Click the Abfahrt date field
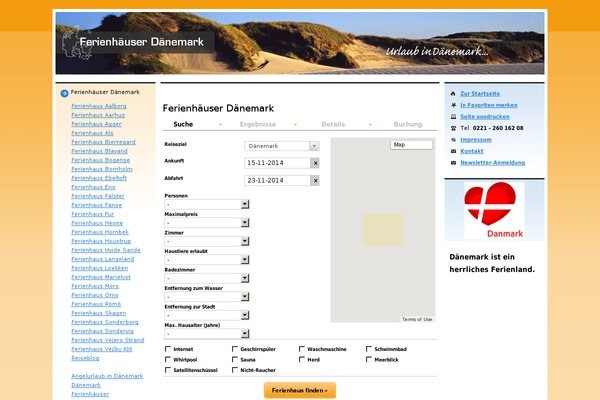The height and width of the screenshot is (400, 600). point(277,181)
